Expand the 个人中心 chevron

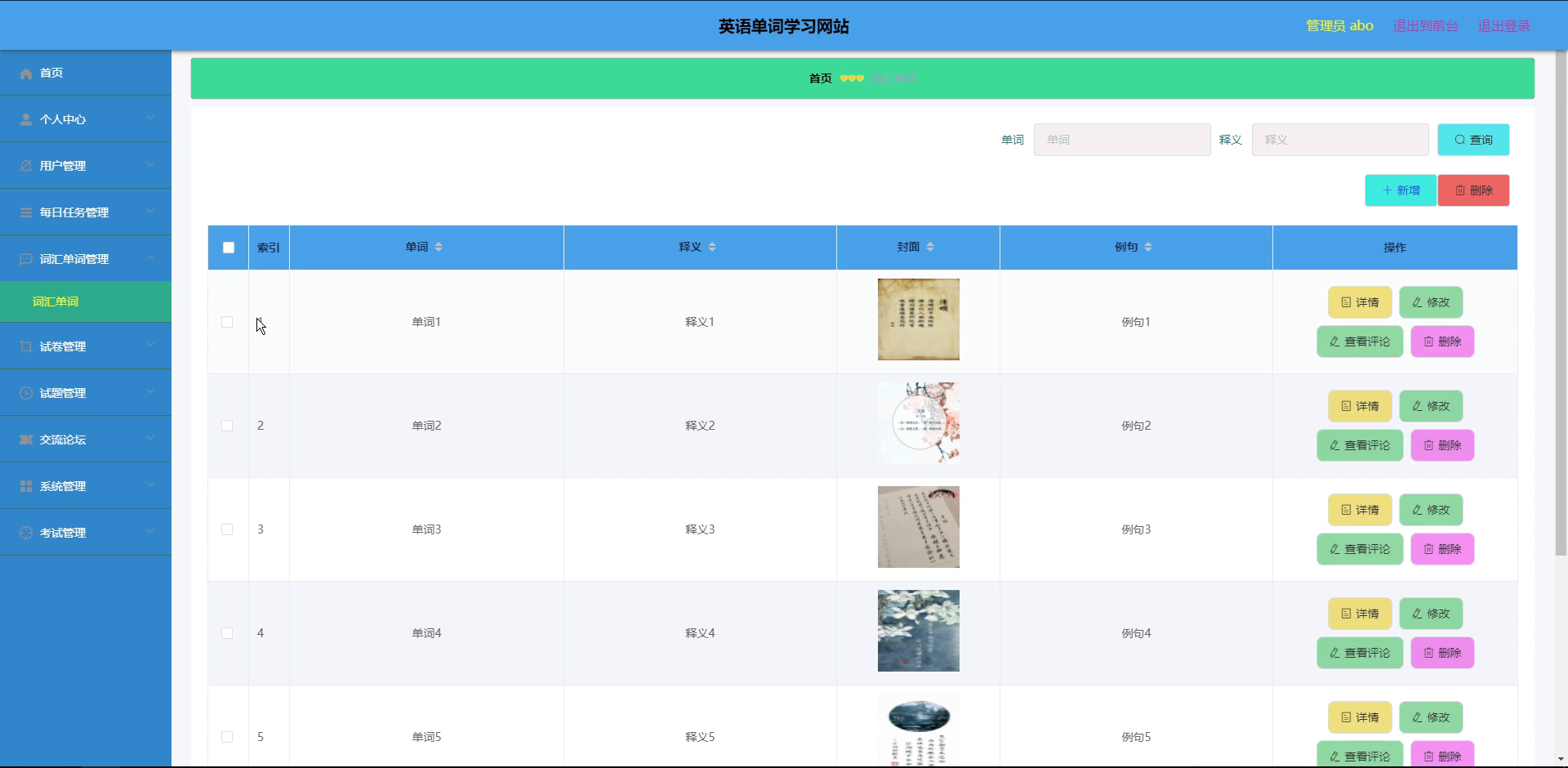[x=150, y=118]
